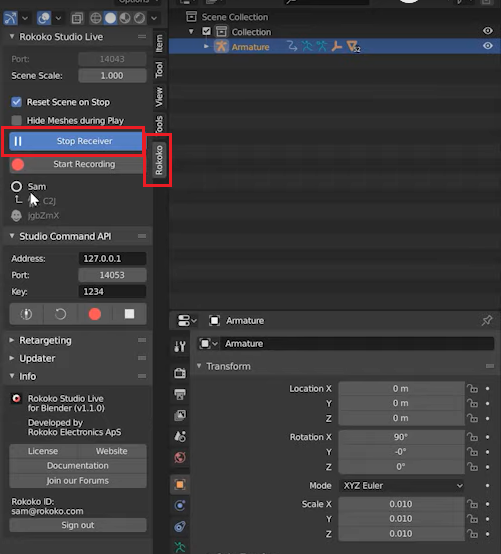This screenshot has width=501, height=554.
Task: Click the Armature object name field
Action: [x=357, y=343]
